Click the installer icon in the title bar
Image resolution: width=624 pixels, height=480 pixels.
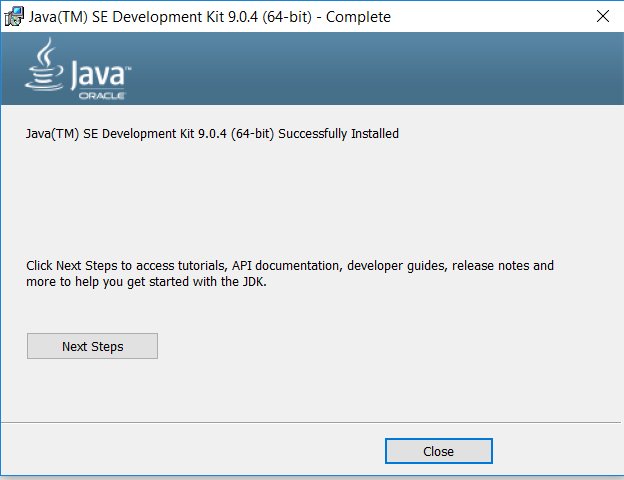[14, 16]
